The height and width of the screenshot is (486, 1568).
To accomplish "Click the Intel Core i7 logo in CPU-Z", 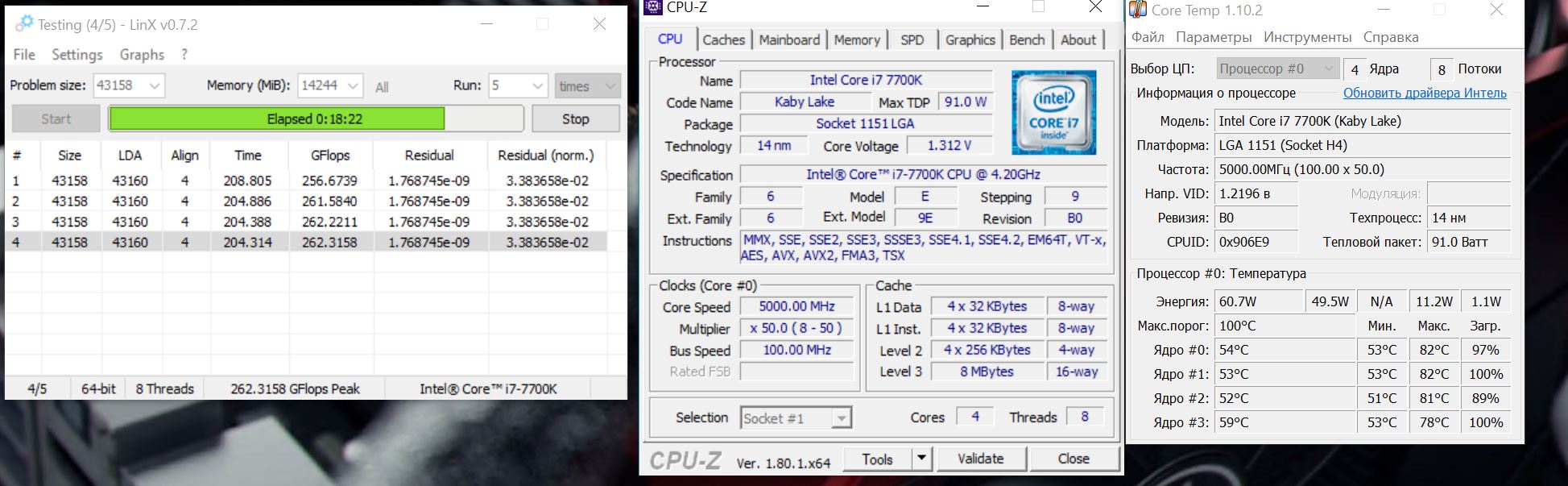I will pos(1054,113).
